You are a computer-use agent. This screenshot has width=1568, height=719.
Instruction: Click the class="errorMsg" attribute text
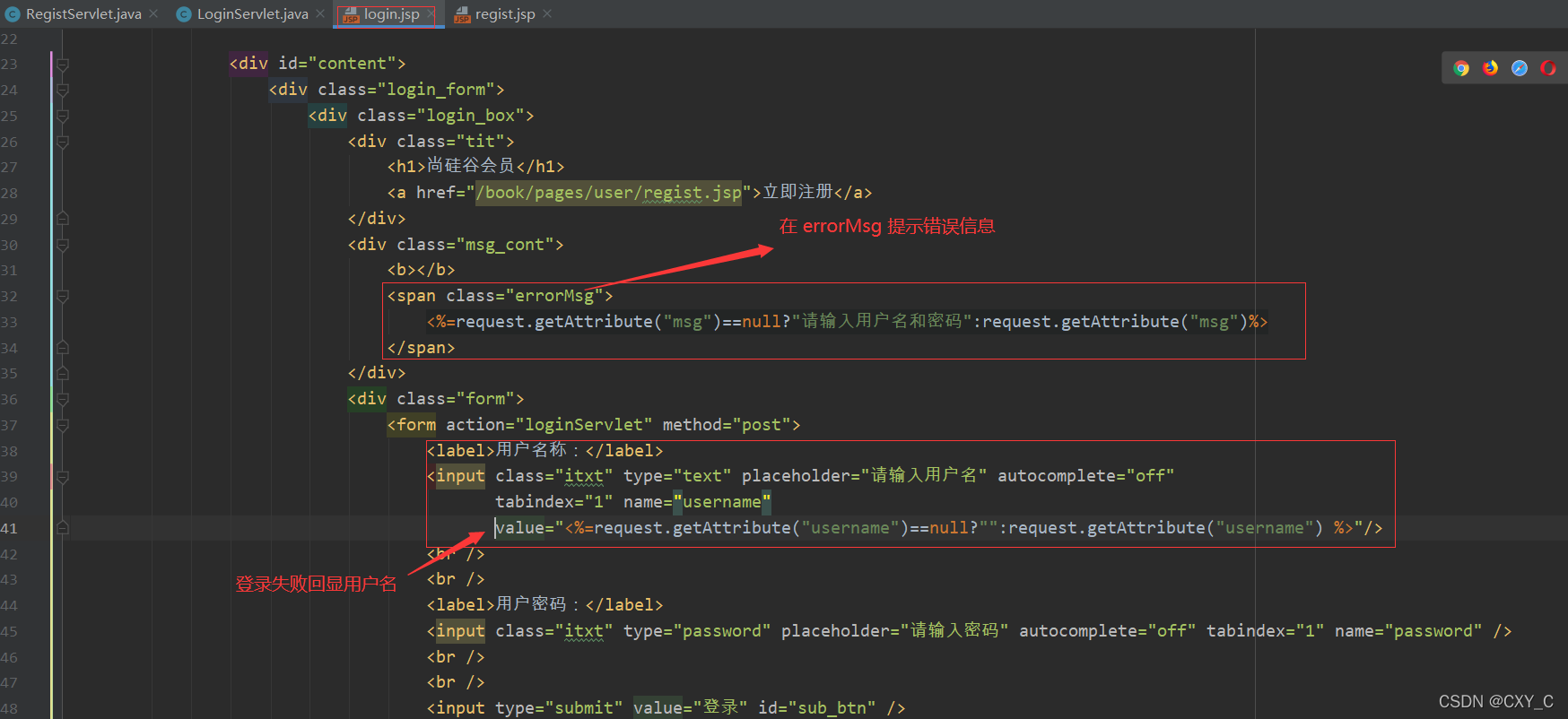524,296
